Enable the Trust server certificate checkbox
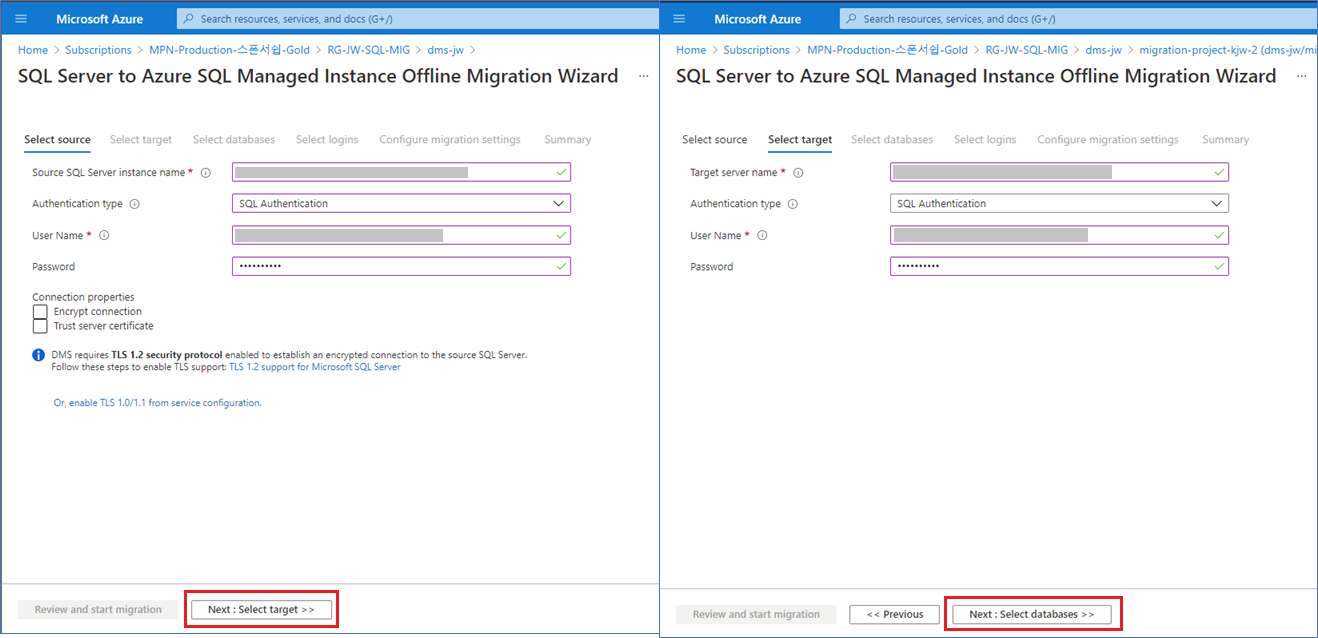The height and width of the screenshot is (638, 1318). pyautogui.click(x=40, y=326)
